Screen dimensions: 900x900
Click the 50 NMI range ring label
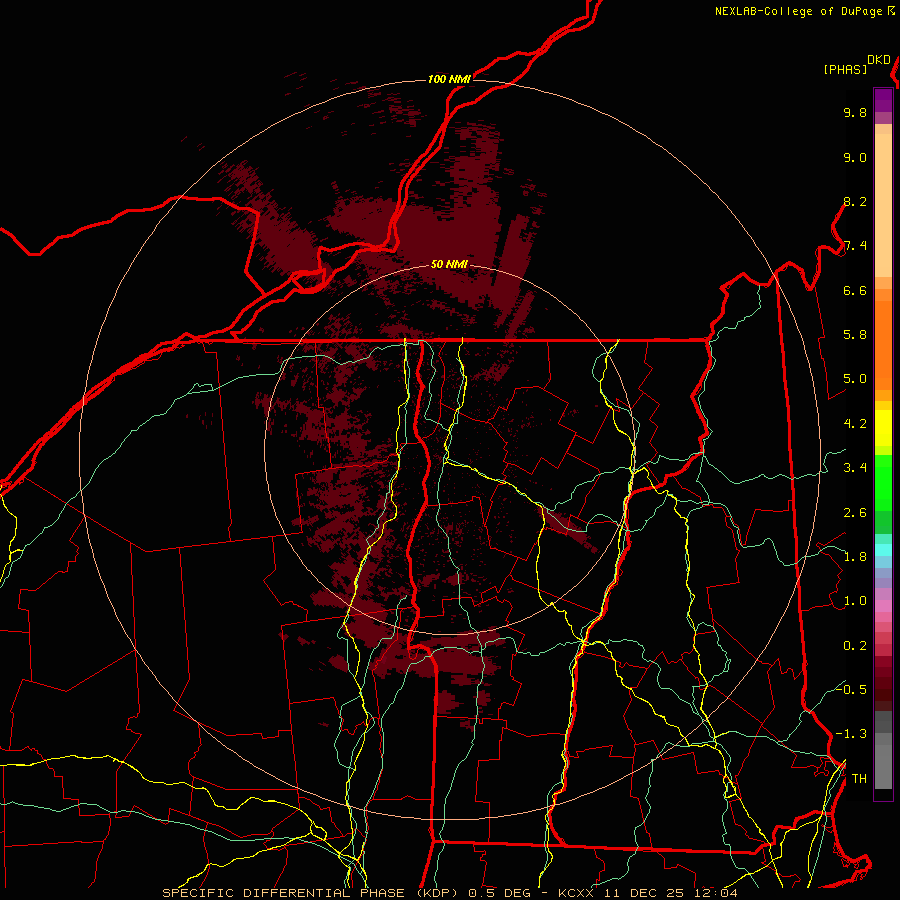point(449,264)
